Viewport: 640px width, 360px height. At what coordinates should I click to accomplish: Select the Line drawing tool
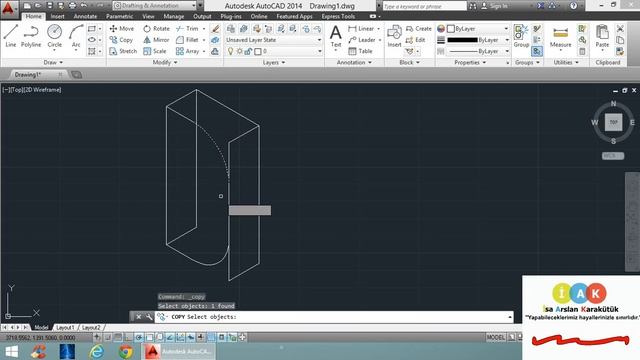click(x=11, y=36)
